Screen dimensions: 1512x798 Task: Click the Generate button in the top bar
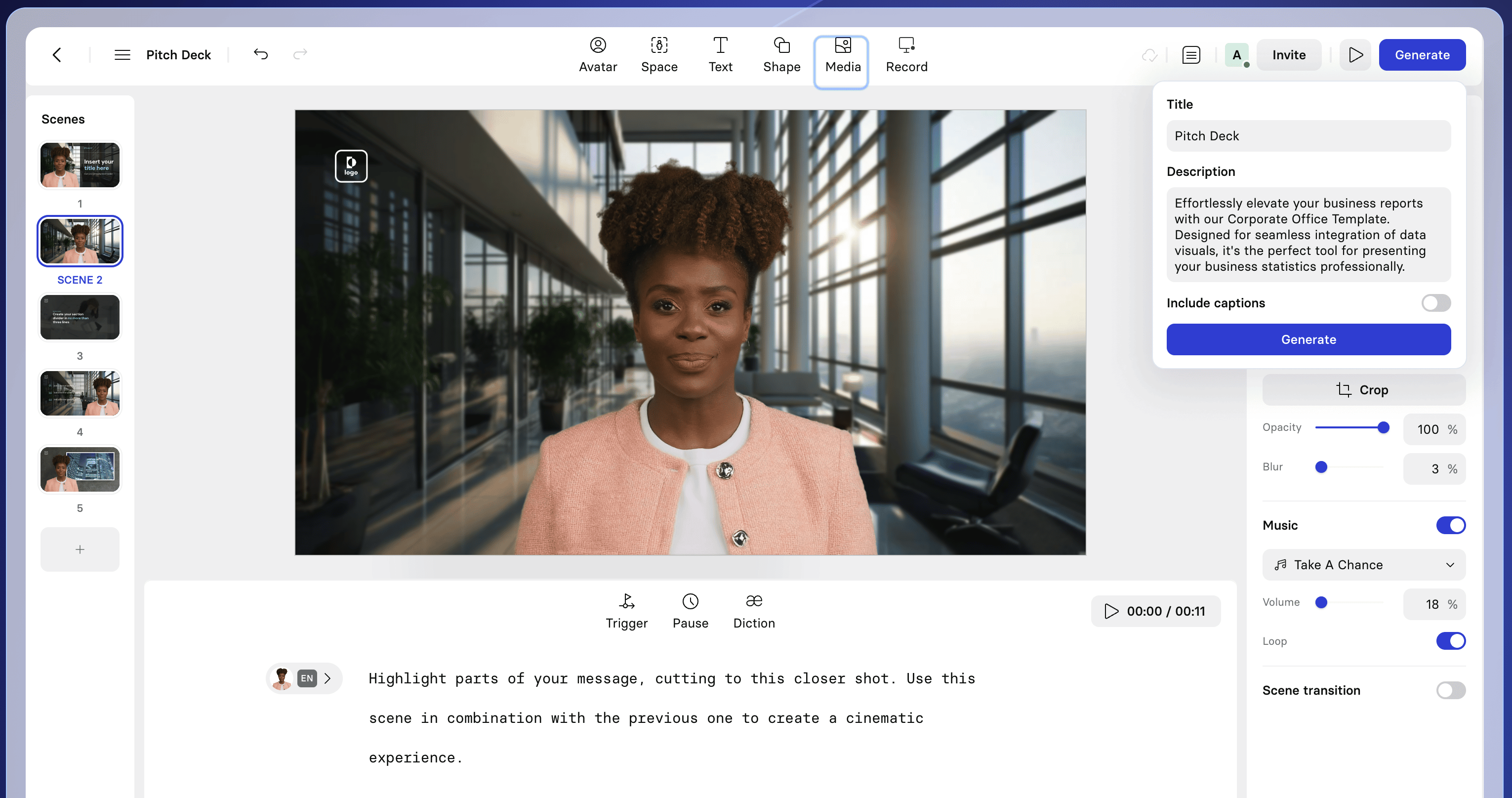pyautogui.click(x=1422, y=54)
